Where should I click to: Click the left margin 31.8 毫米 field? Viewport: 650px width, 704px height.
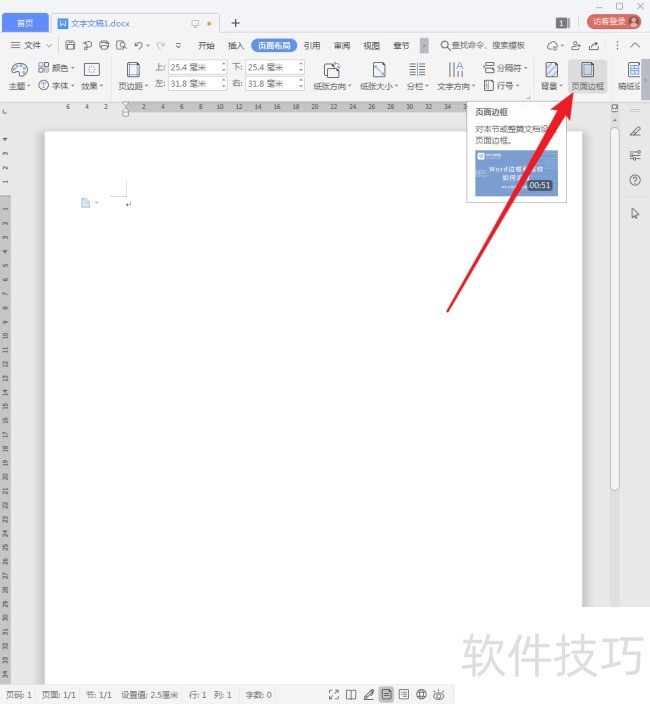pyautogui.click(x=194, y=84)
